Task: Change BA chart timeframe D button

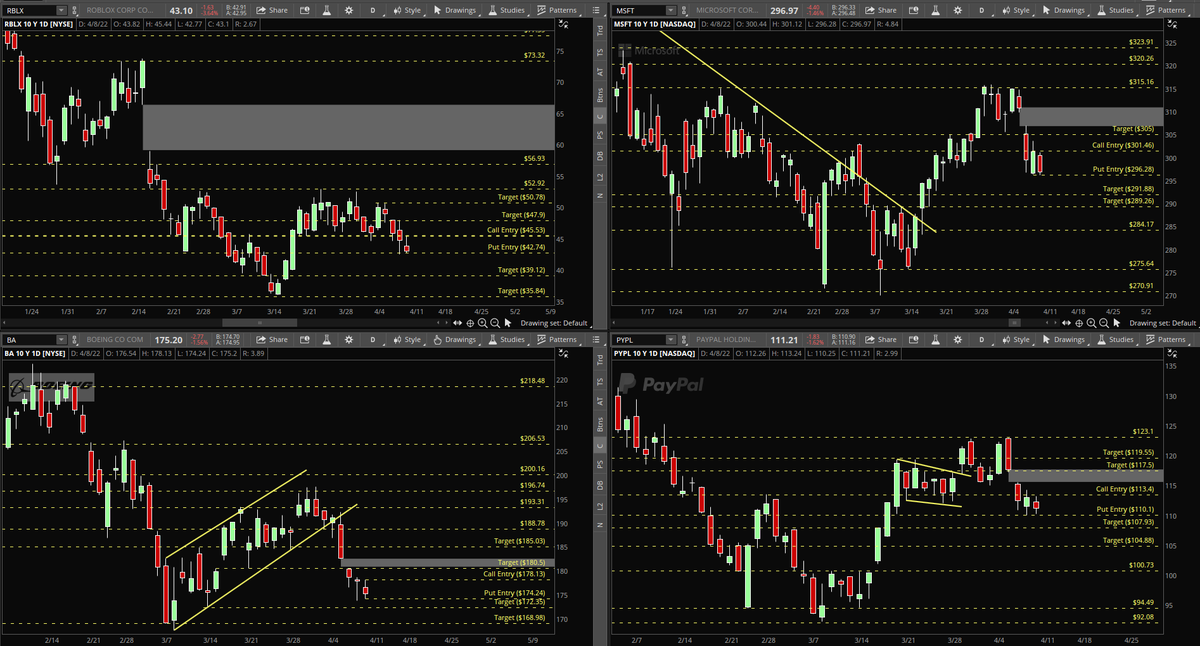Action: click(x=372, y=339)
